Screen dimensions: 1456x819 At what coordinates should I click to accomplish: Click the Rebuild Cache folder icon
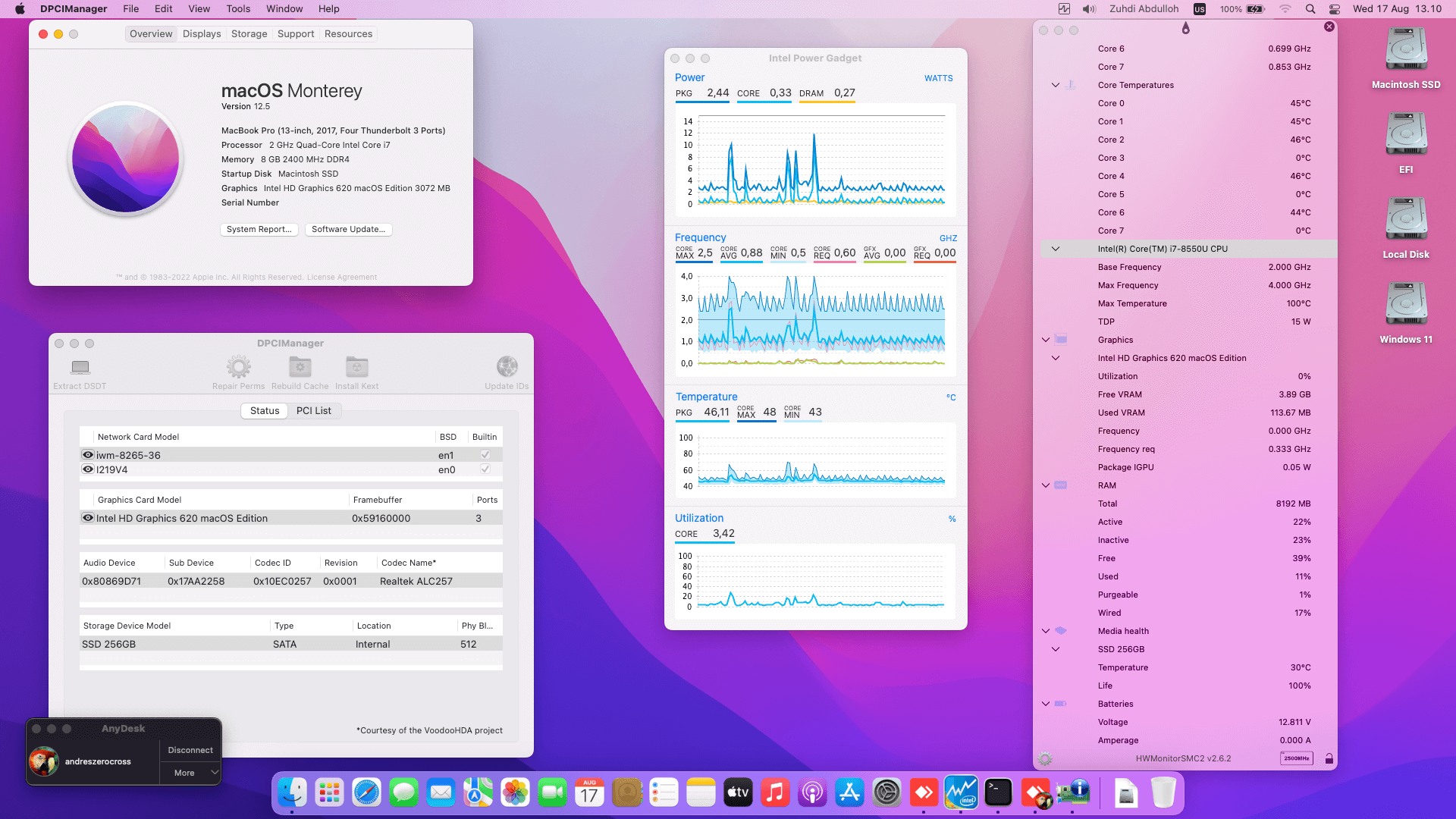tap(300, 368)
